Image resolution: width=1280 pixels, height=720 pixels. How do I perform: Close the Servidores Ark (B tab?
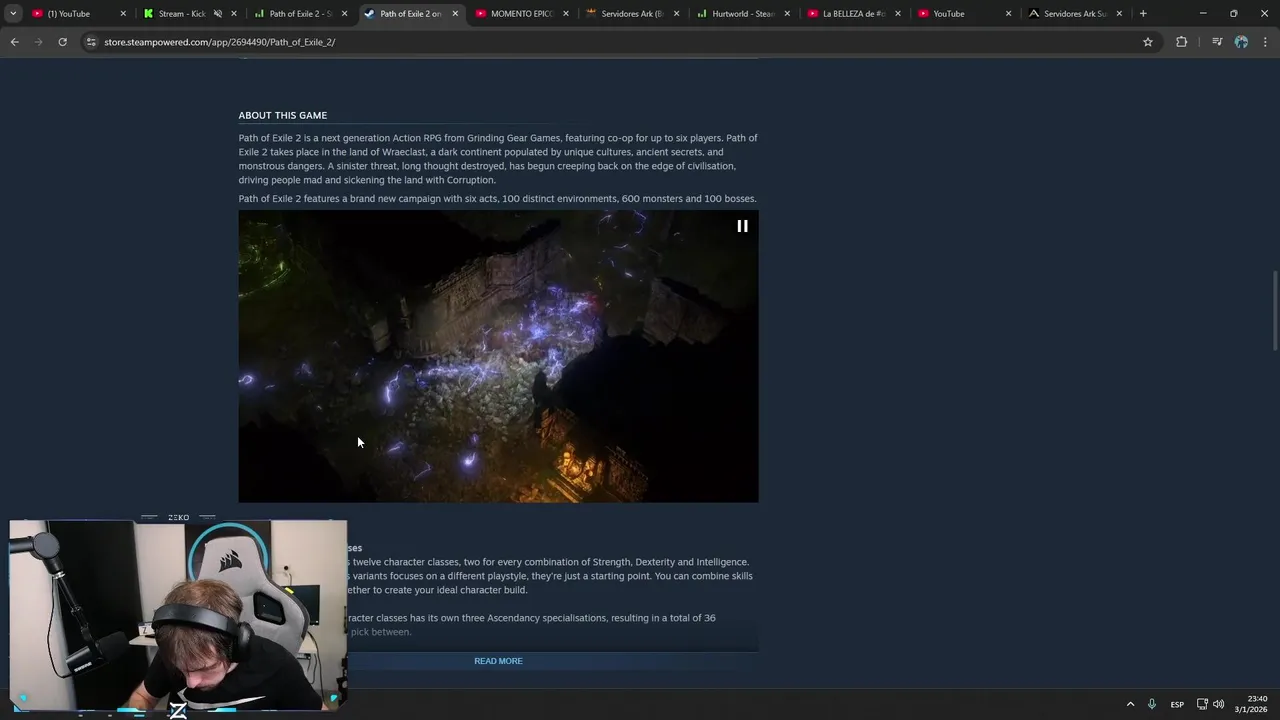coord(676,14)
